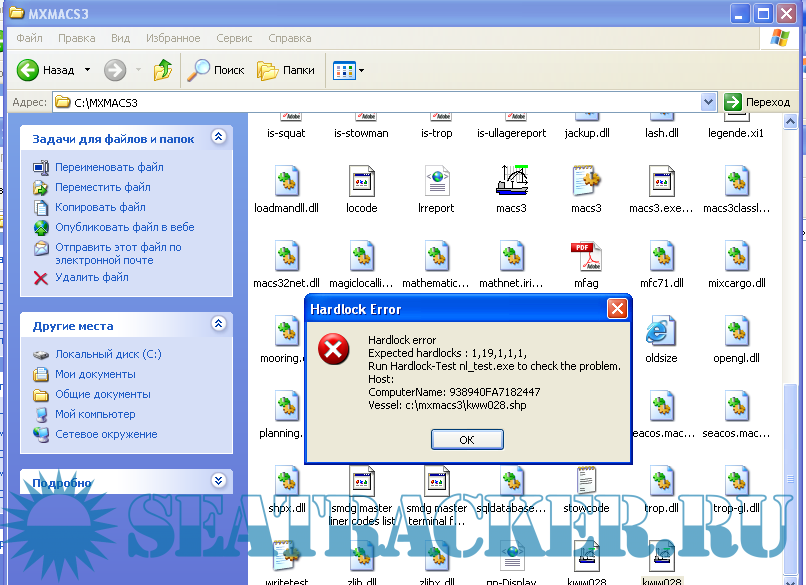
Task: Select the oldsize Internet Explorer icon
Action: pos(660,333)
